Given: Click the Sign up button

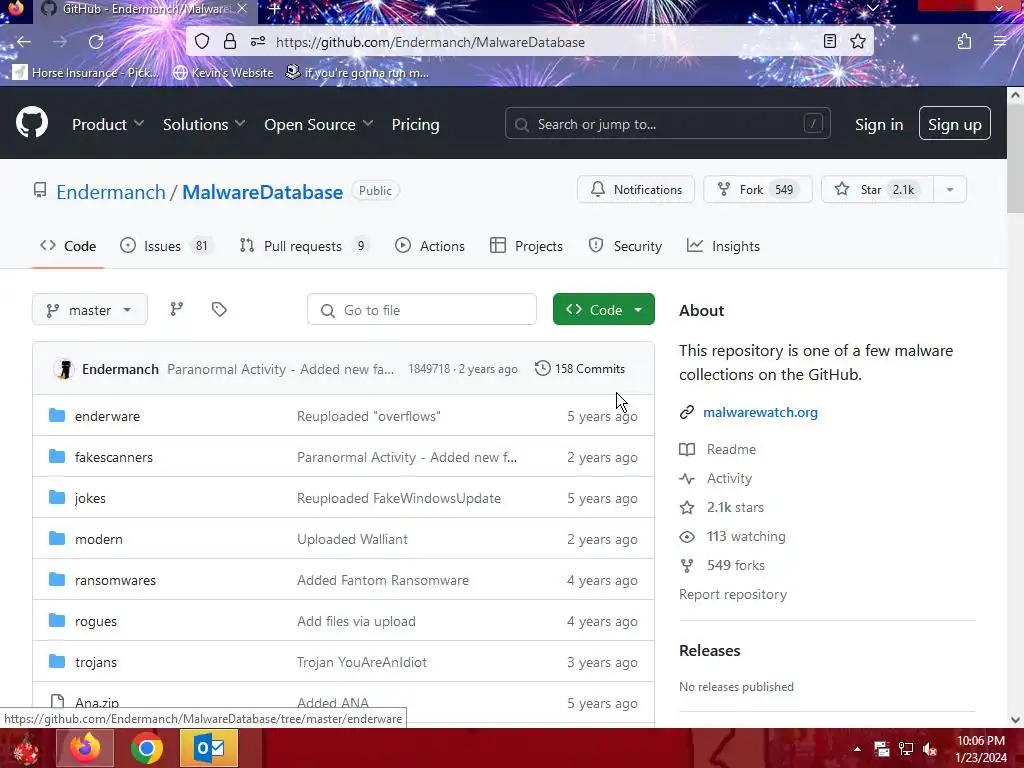Looking at the screenshot, I should (x=954, y=123).
